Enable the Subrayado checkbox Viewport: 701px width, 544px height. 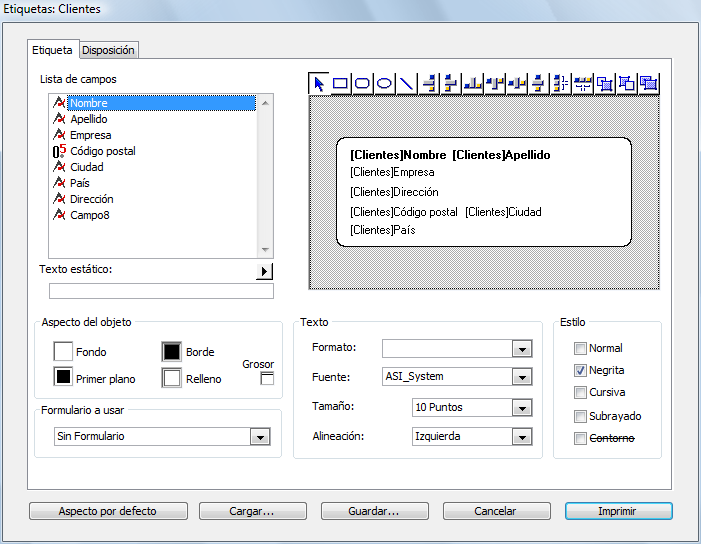tap(580, 416)
